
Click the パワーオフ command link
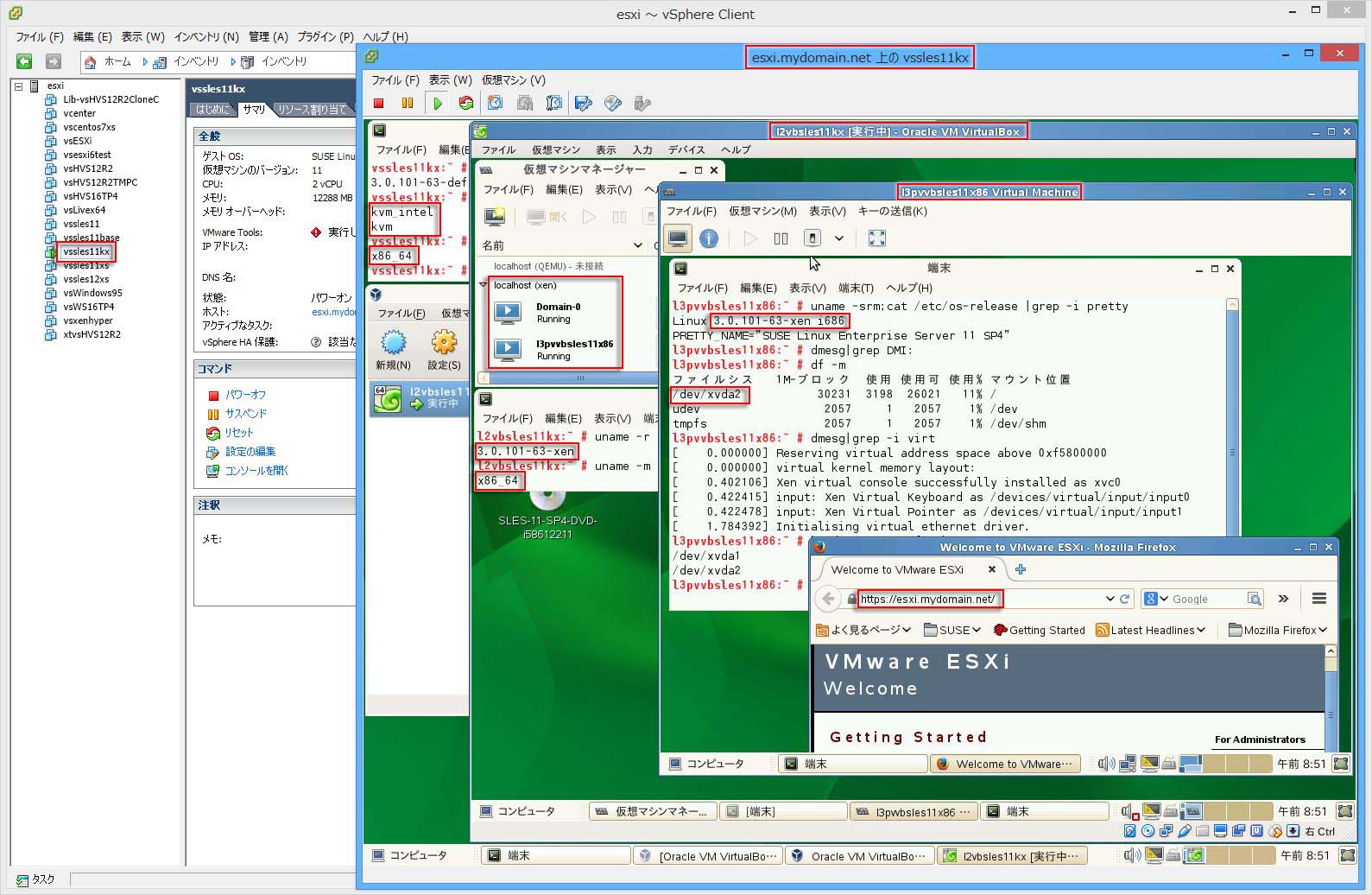tap(246, 395)
